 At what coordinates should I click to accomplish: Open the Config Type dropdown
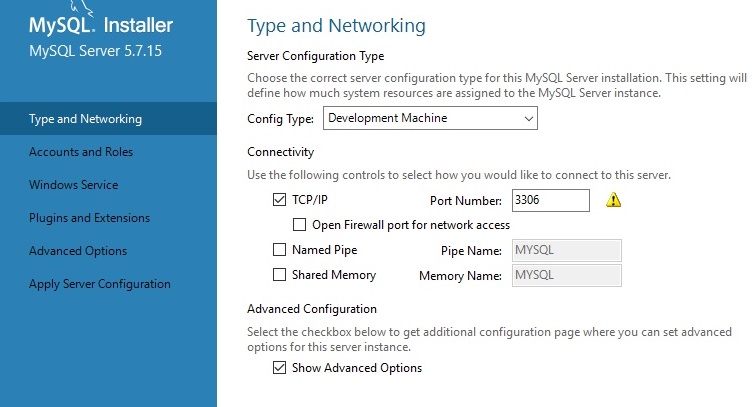[x=430, y=118]
